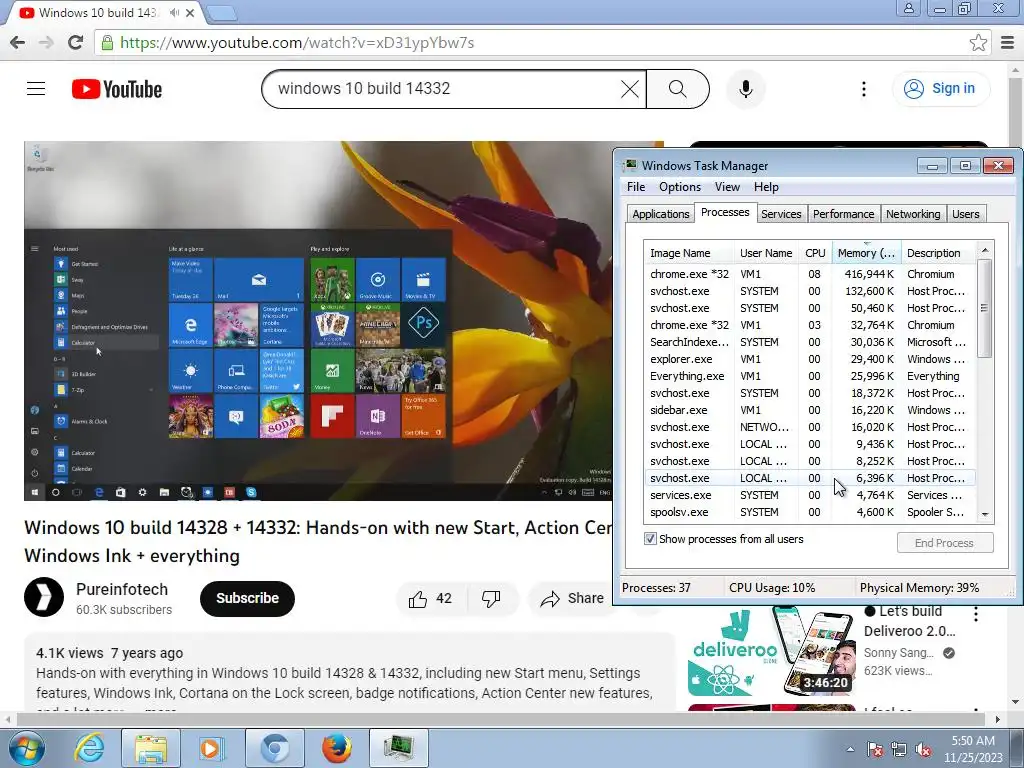The width and height of the screenshot is (1024, 768).
Task: Click the End Process button
Action: click(945, 543)
